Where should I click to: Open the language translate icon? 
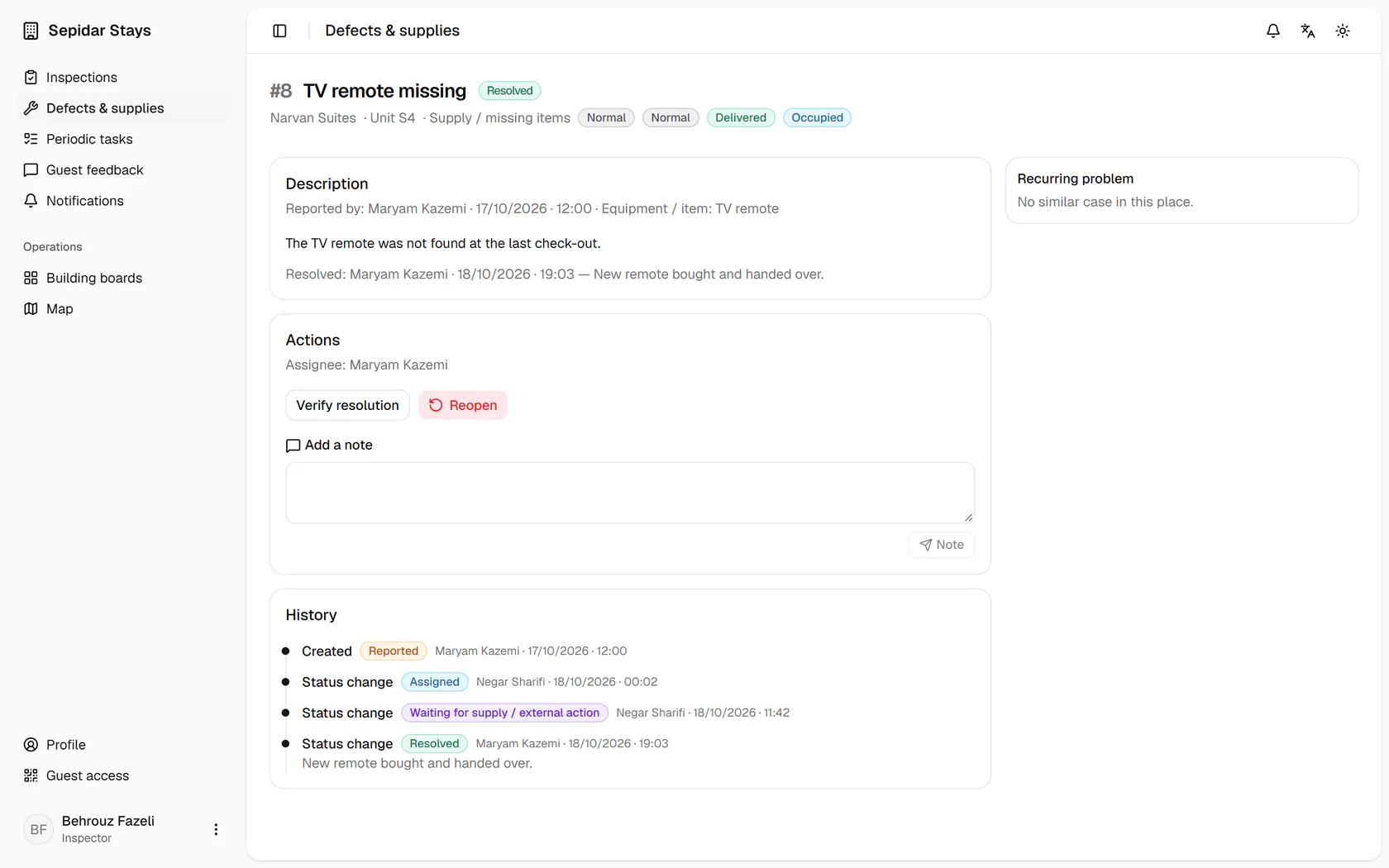(x=1308, y=31)
